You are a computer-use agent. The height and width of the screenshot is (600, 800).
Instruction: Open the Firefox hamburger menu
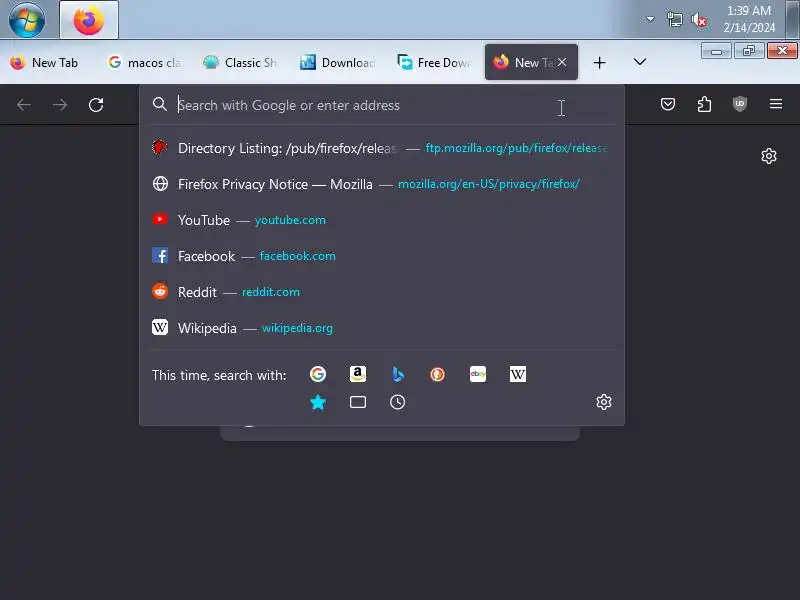pyautogui.click(x=776, y=104)
